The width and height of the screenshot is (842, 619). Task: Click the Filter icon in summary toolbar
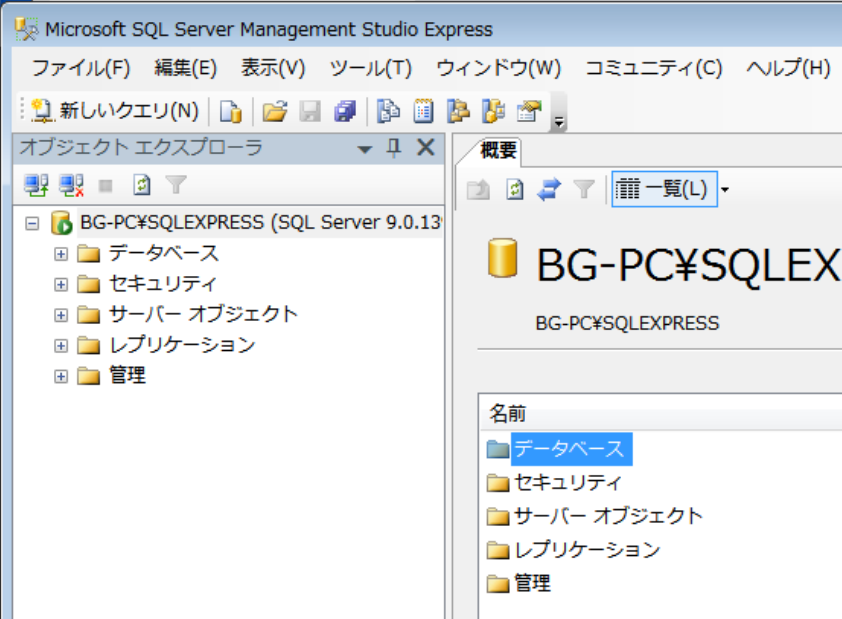point(584,189)
